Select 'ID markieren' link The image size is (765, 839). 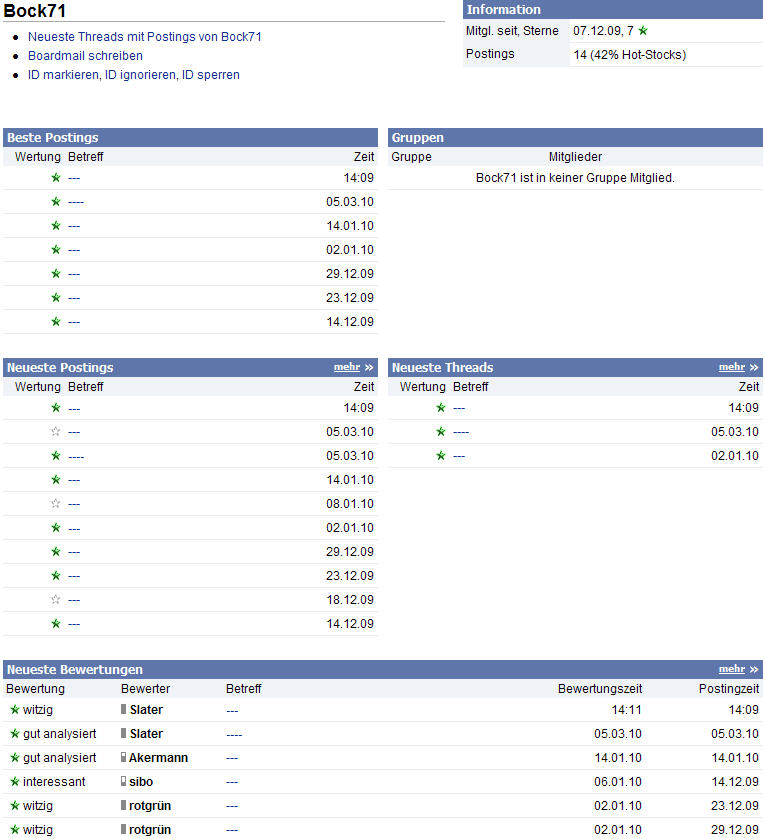click(x=64, y=75)
